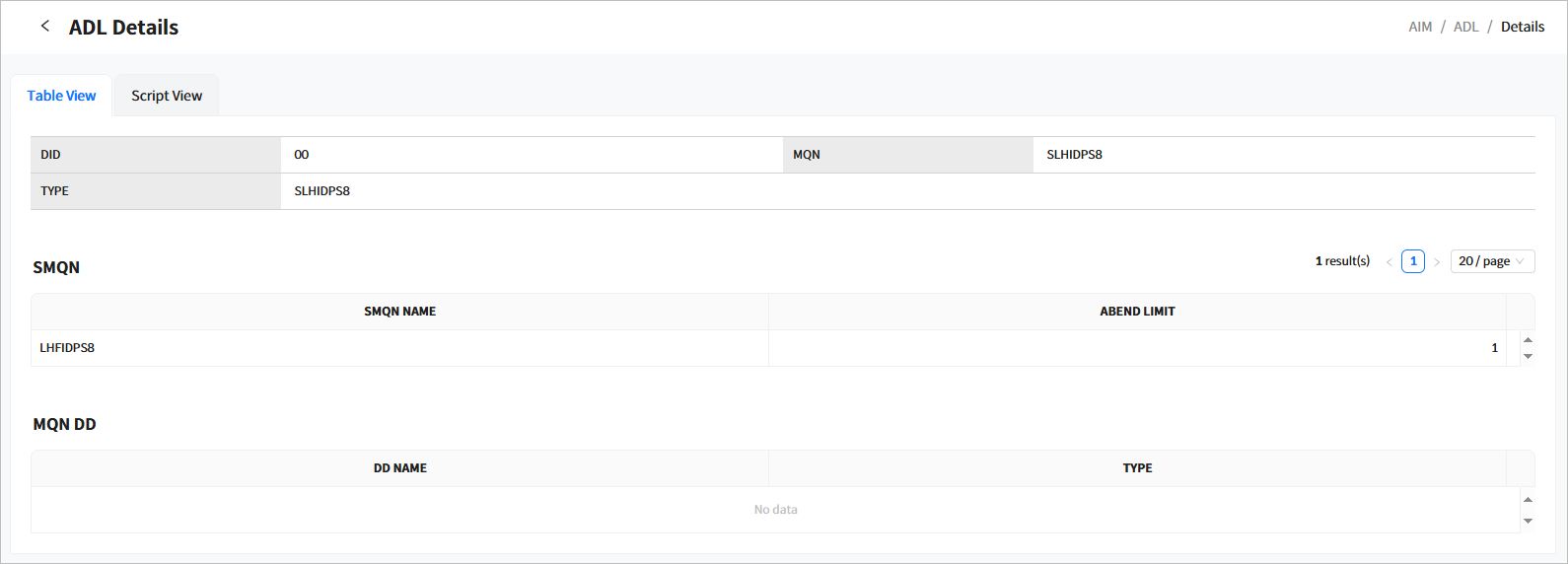
Task: Click the ABEND LIMIT column header
Action: [x=1137, y=312]
